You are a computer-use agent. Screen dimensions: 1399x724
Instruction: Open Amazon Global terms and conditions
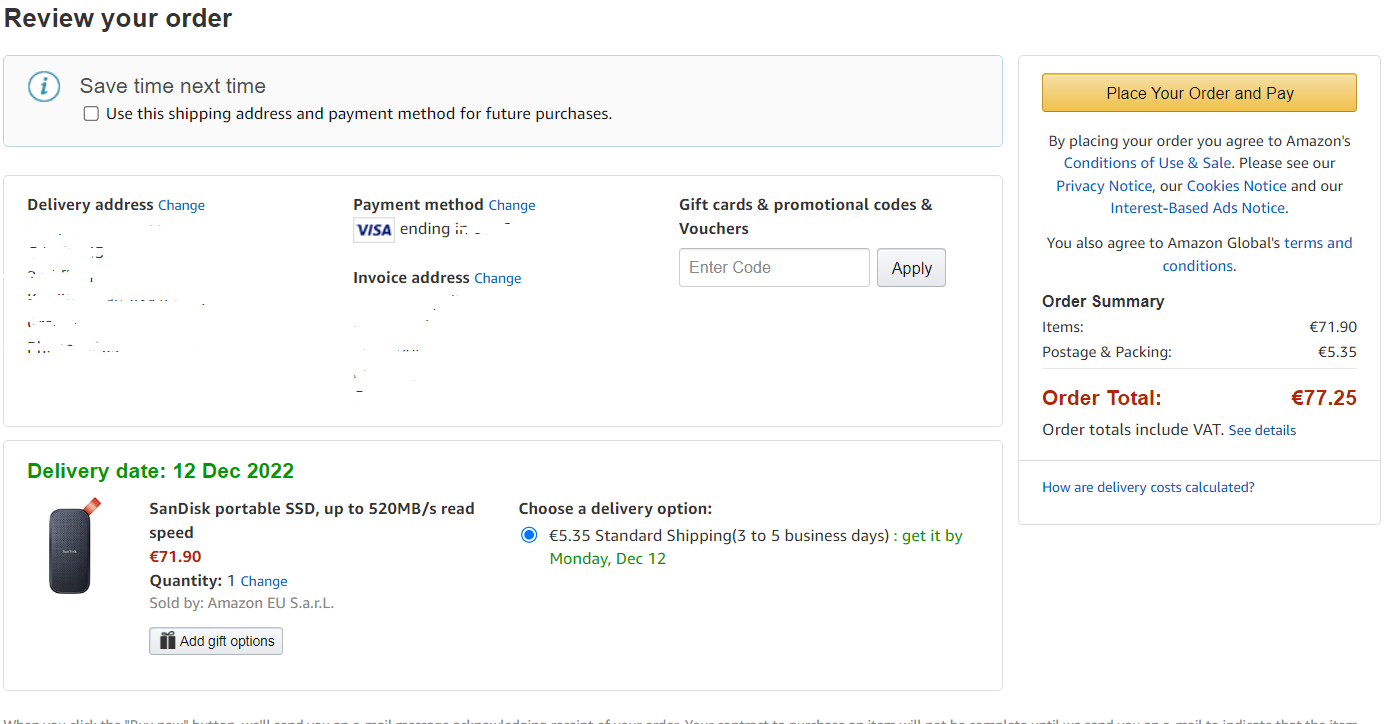[1257, 254]
